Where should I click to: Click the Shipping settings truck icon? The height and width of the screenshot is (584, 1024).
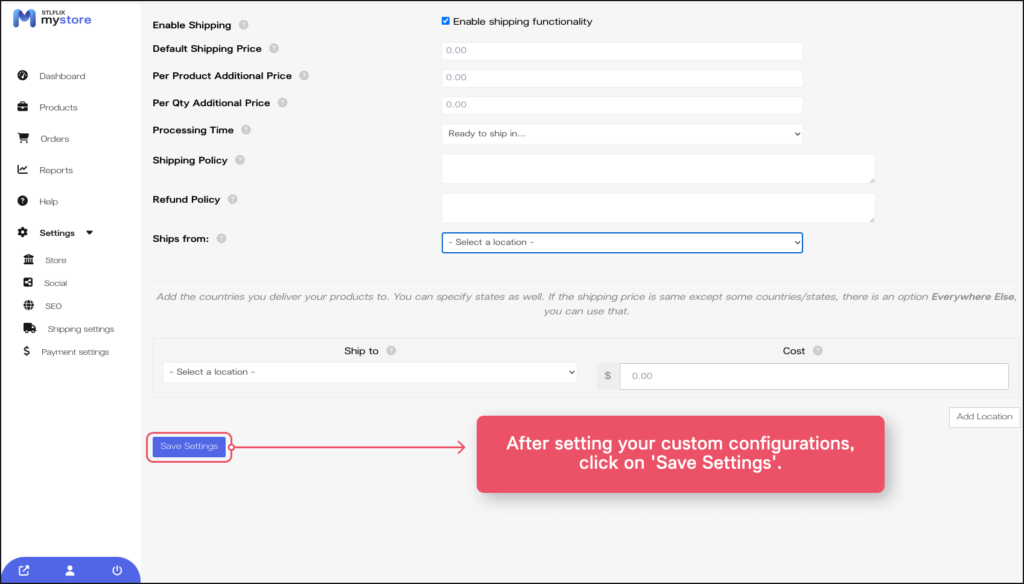30,328
